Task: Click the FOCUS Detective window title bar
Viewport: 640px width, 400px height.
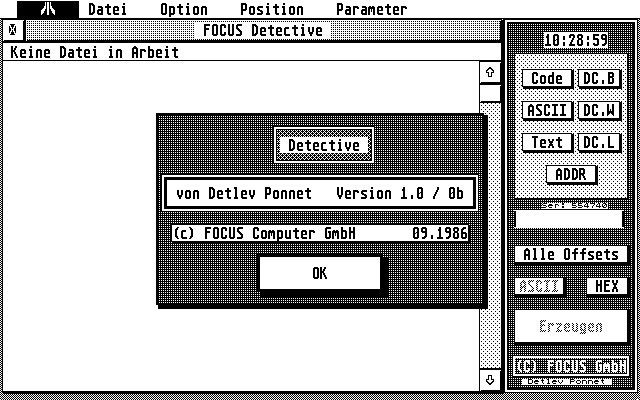Action: [x=263, y=30]
